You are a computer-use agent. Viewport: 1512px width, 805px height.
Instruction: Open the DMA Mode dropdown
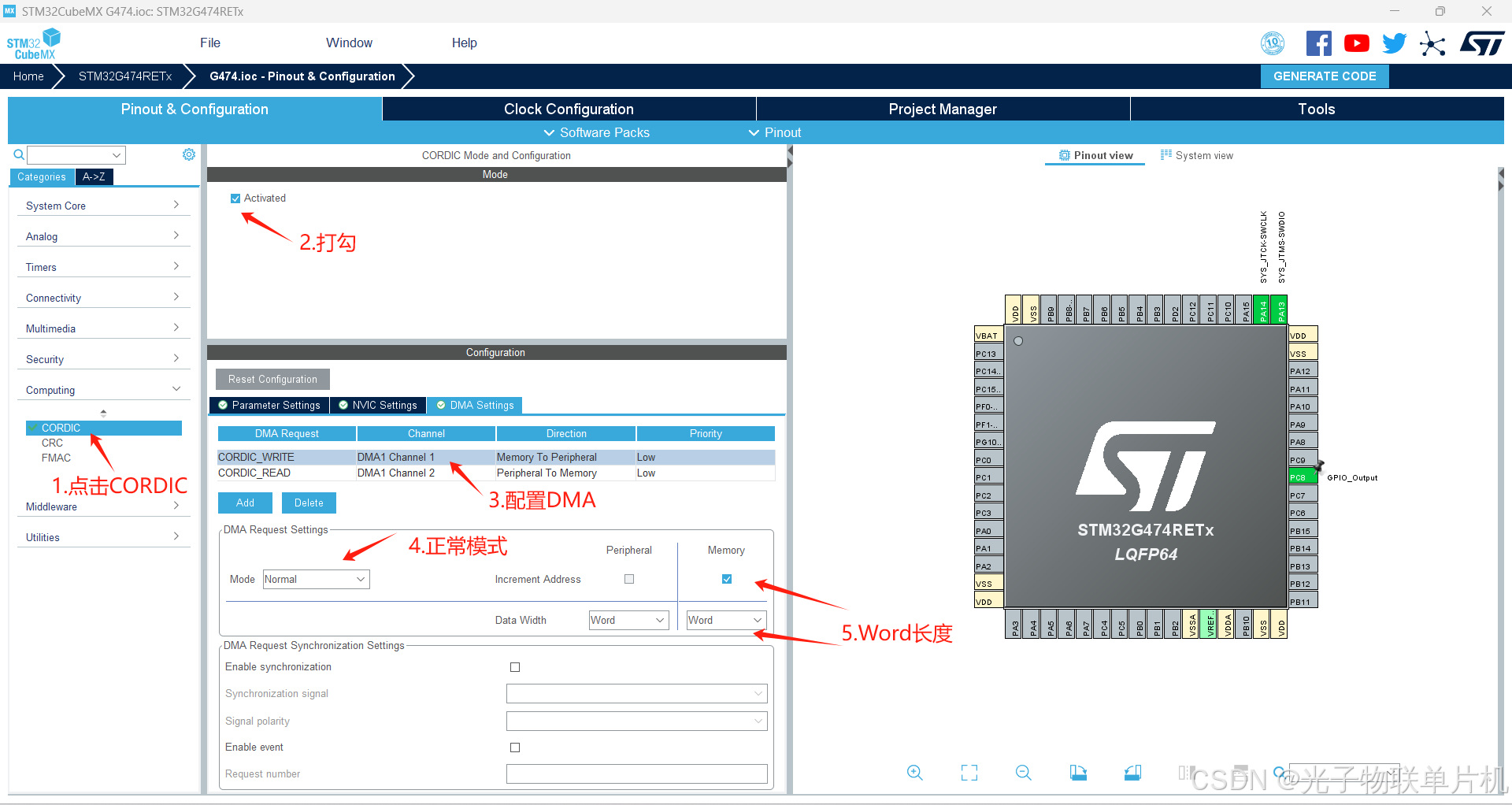317,579
